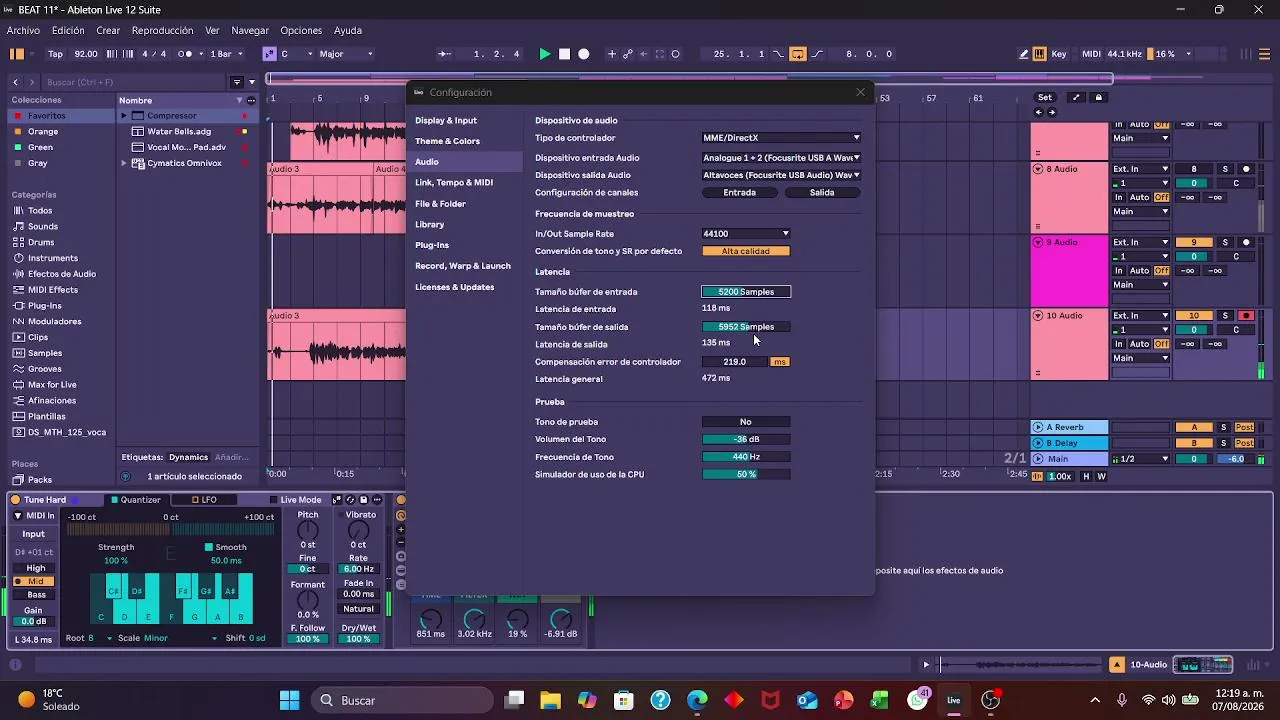Screen dimensions: 1280x720
Task: Click the Tap tempo button
Action: (x=55, y=54)
